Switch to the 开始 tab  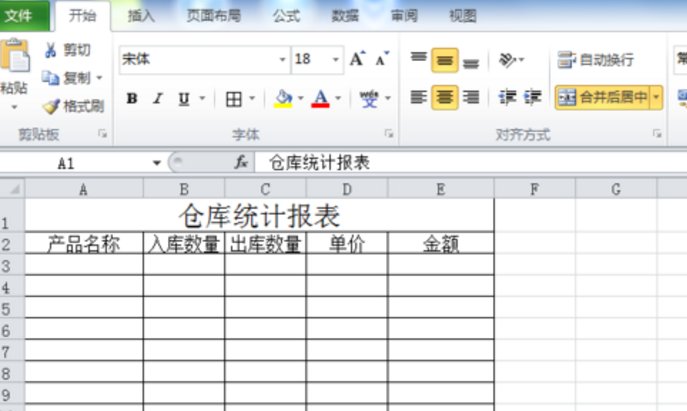coord(82,16)
